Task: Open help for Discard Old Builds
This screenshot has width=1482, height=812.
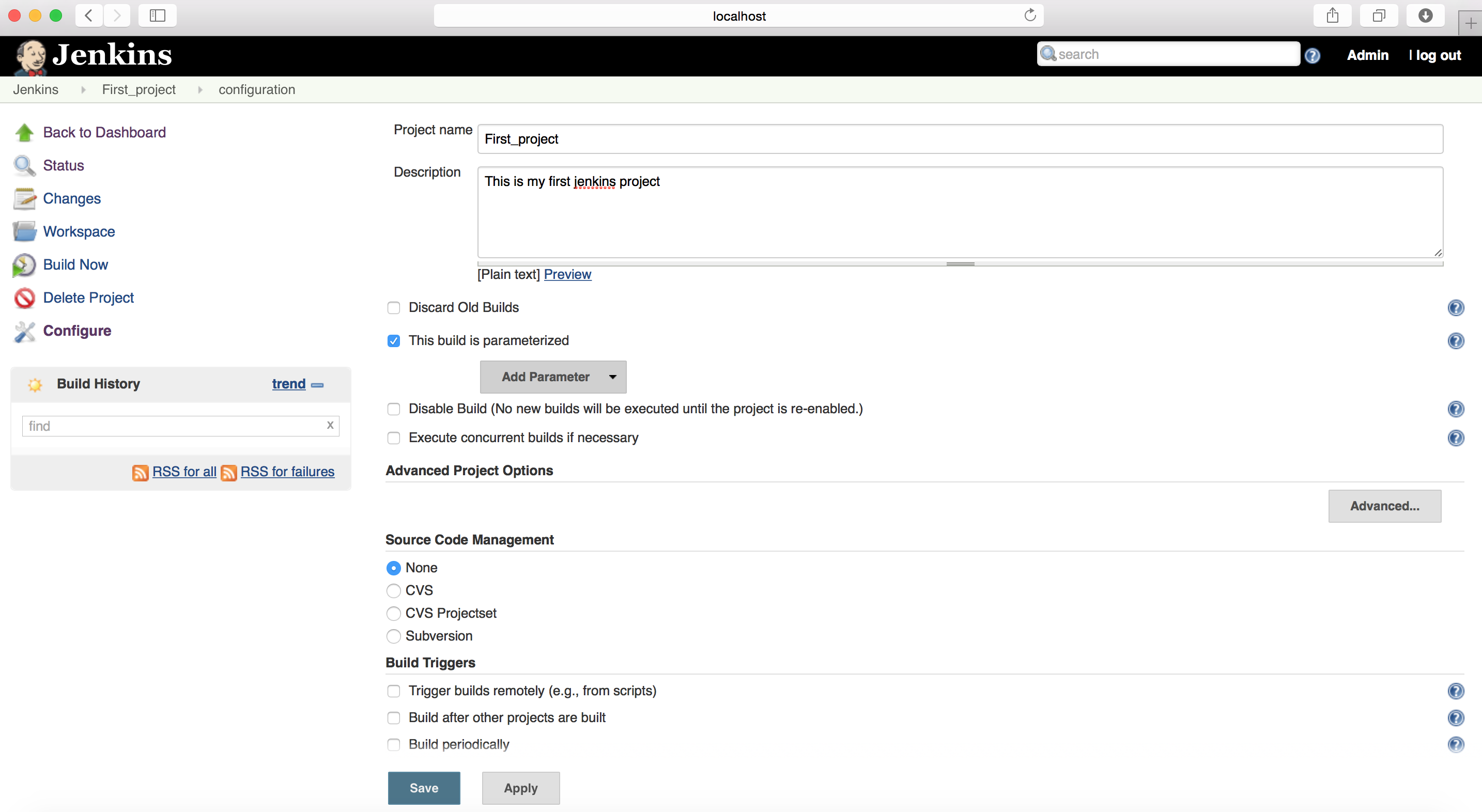Action: pos(1456,308)
